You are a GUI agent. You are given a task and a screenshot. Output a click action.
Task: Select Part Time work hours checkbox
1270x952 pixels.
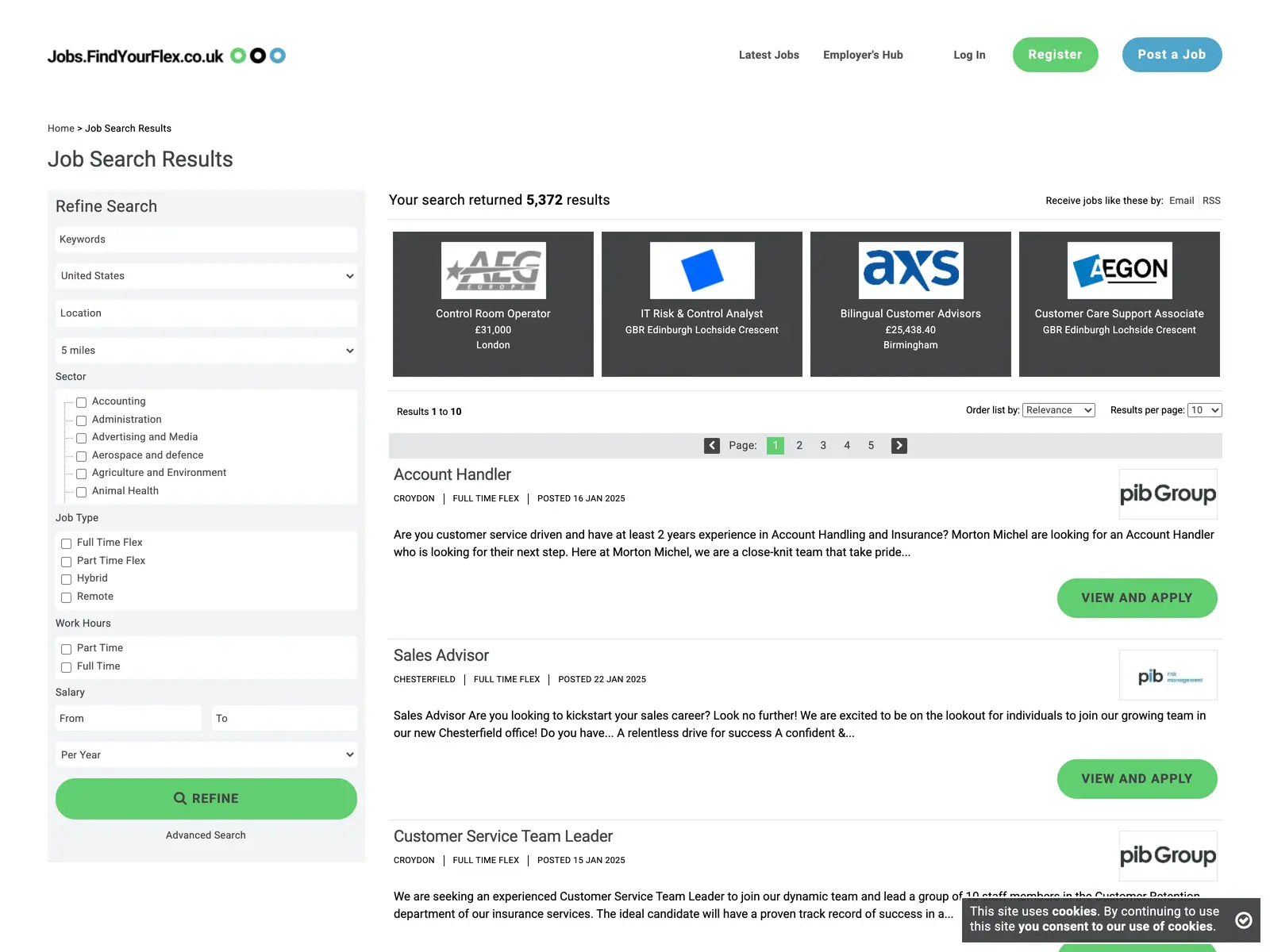click(66, 649)
